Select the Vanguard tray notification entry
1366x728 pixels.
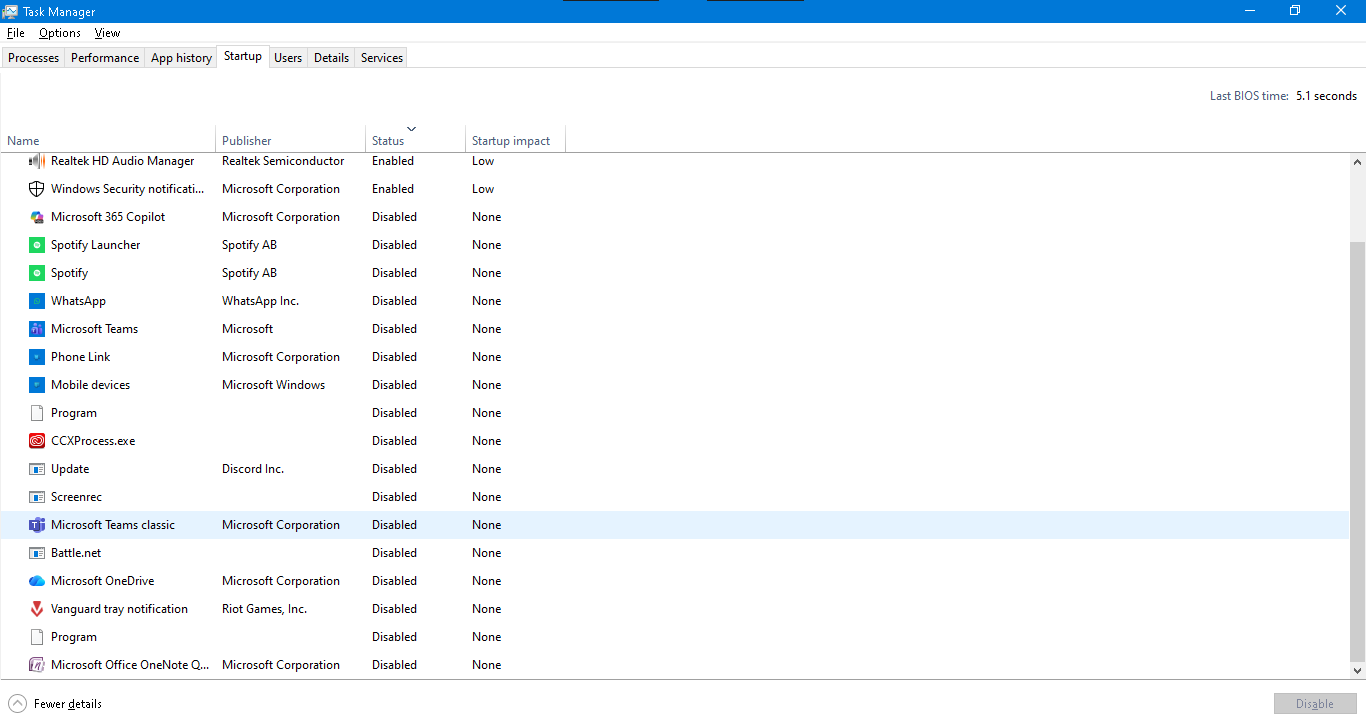pos(120,609)
